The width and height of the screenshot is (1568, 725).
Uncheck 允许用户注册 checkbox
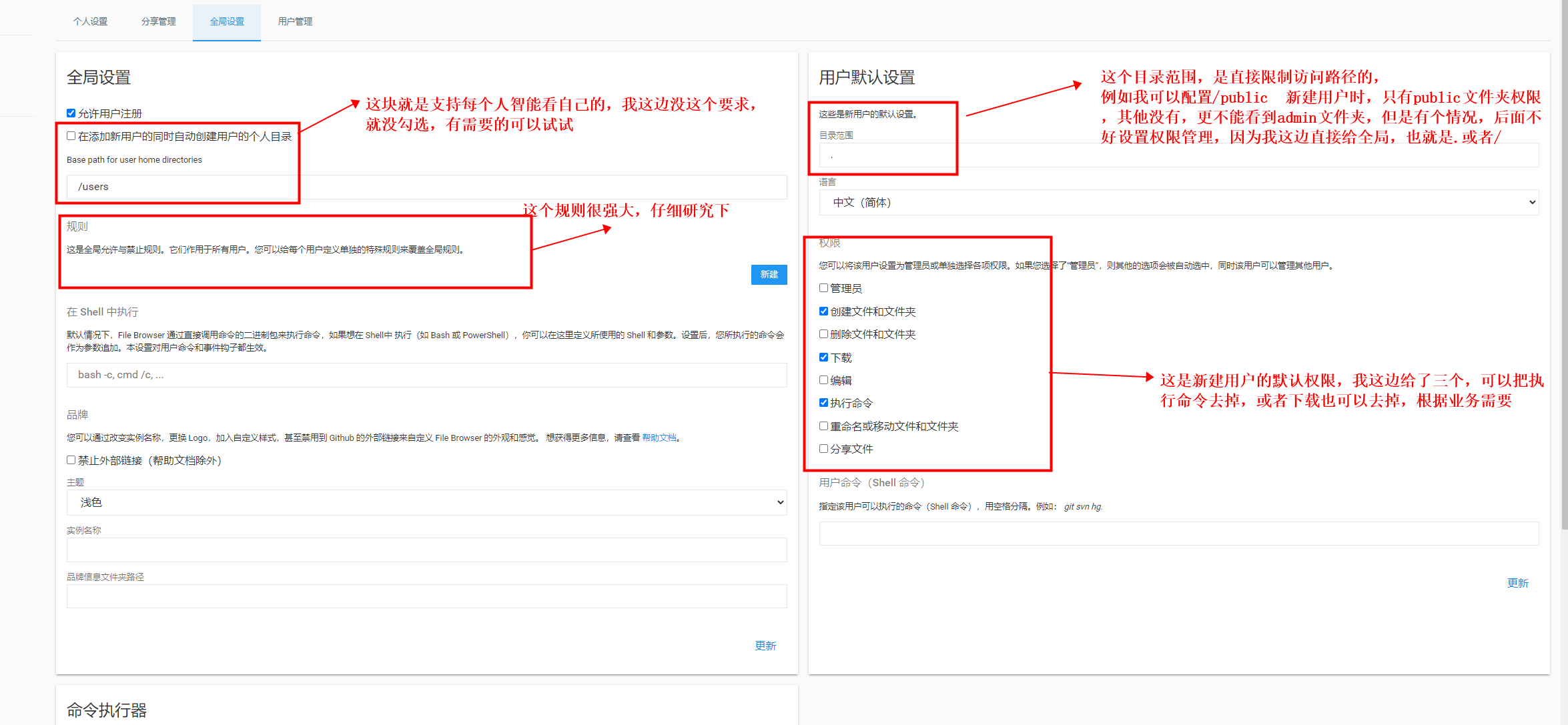(x=71, y=113)
